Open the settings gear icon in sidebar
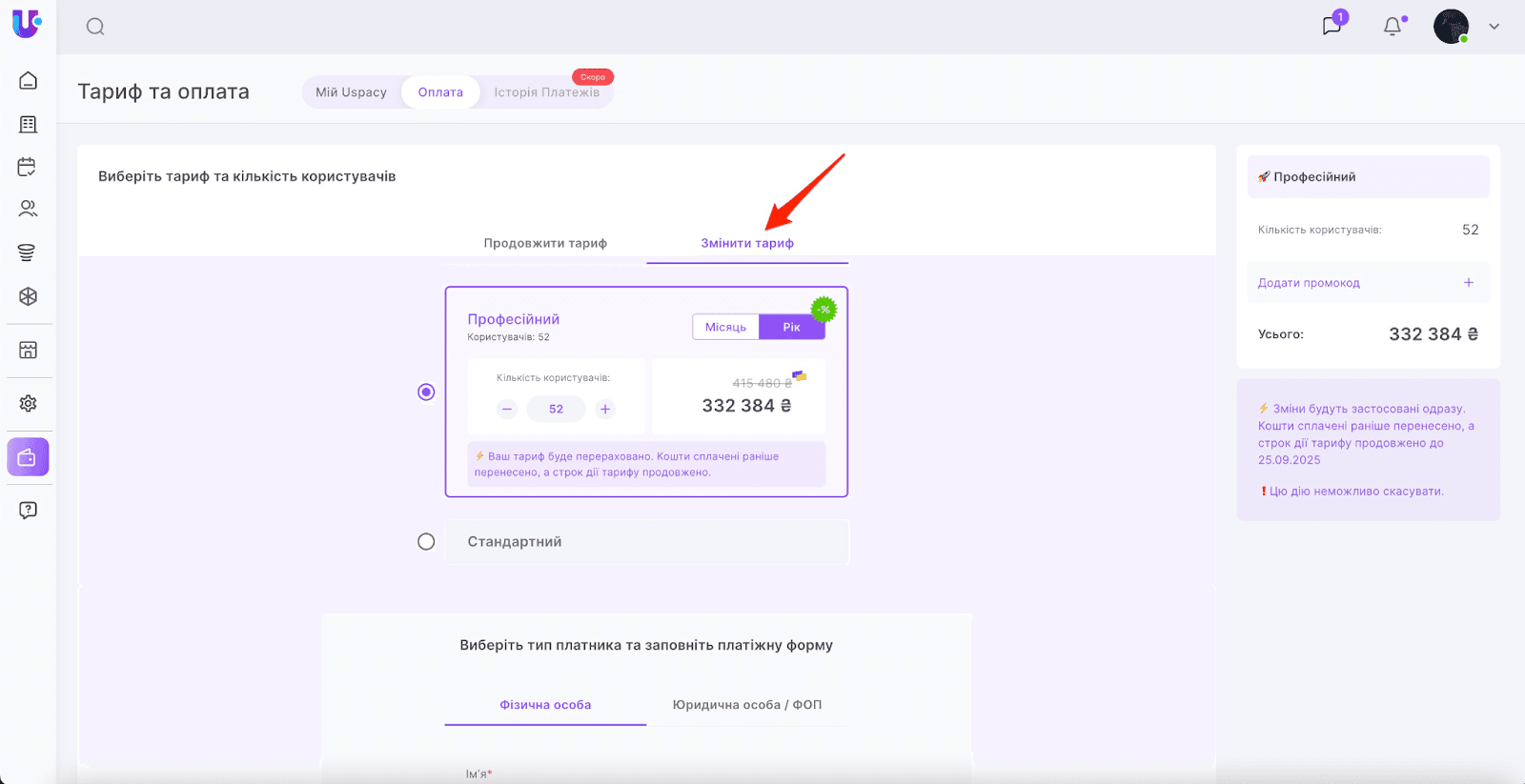 point(29,404)
